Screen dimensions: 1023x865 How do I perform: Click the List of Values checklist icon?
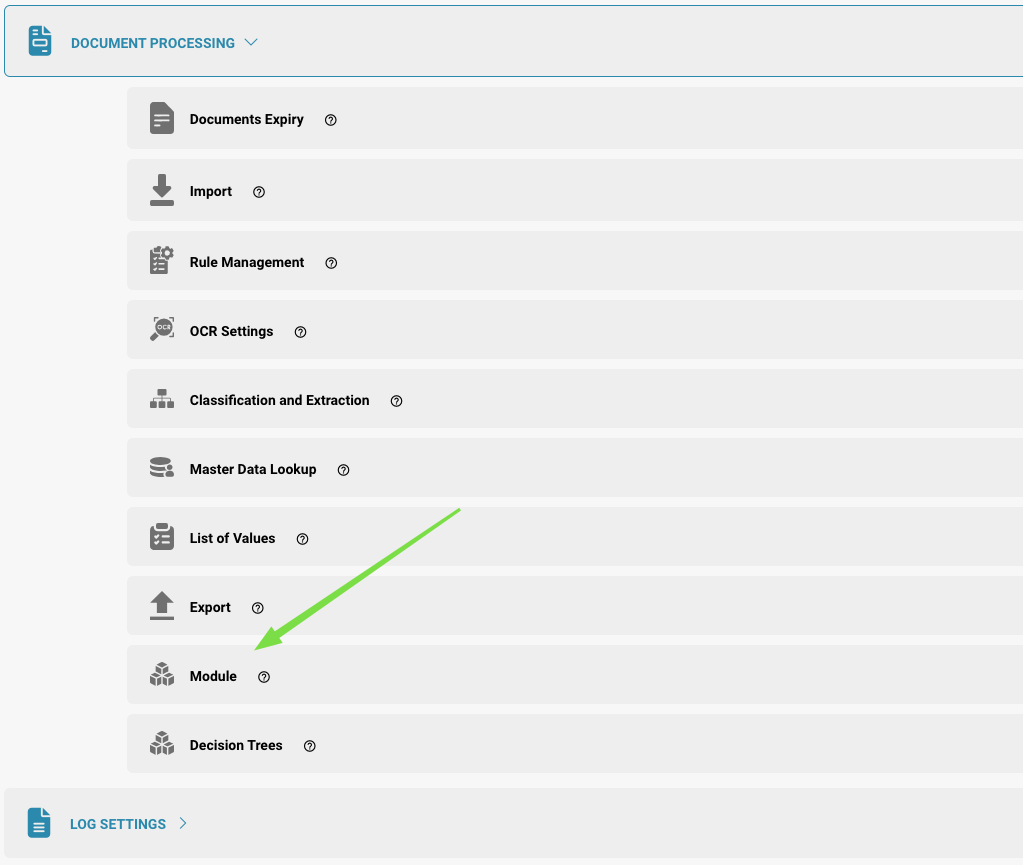(x=161, y=536)
